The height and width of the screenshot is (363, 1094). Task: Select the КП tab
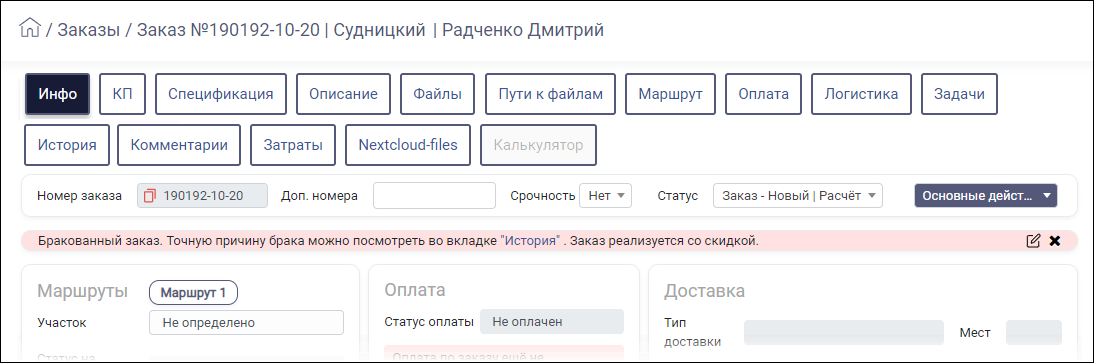click(122, 94)
